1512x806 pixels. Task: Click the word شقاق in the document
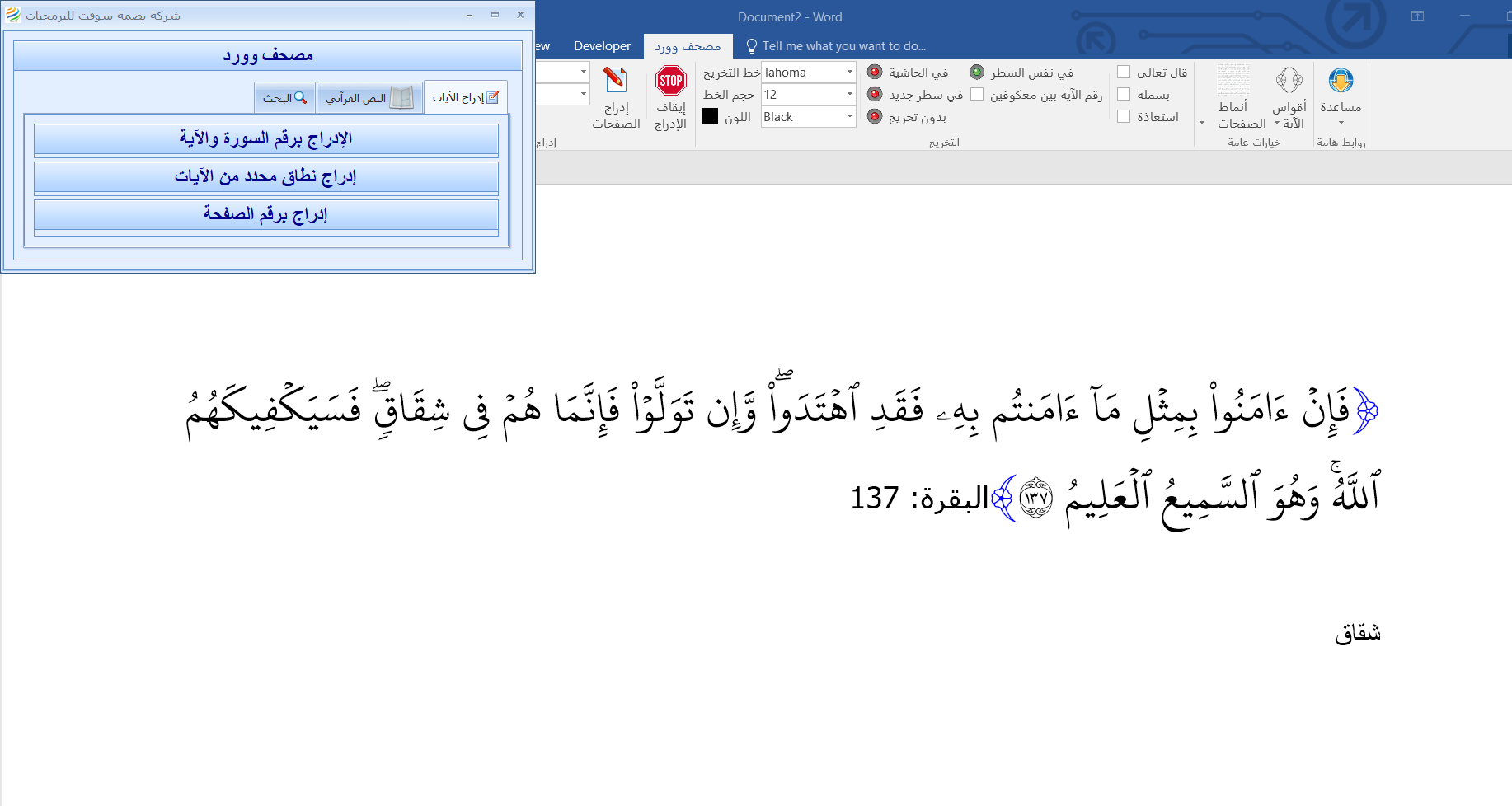click(1358, 633)
